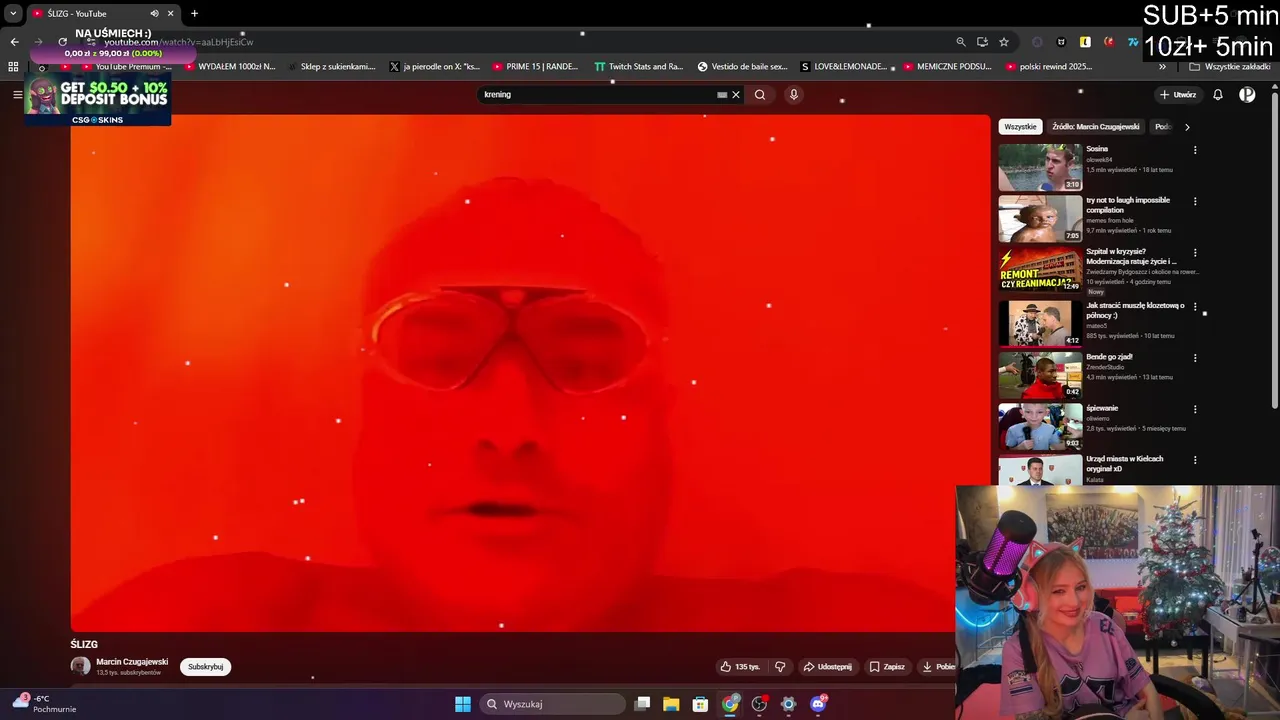Open 'Szpital w kryzysie?' video thumbnail
1280x720 pixels.
(1040, 270)
